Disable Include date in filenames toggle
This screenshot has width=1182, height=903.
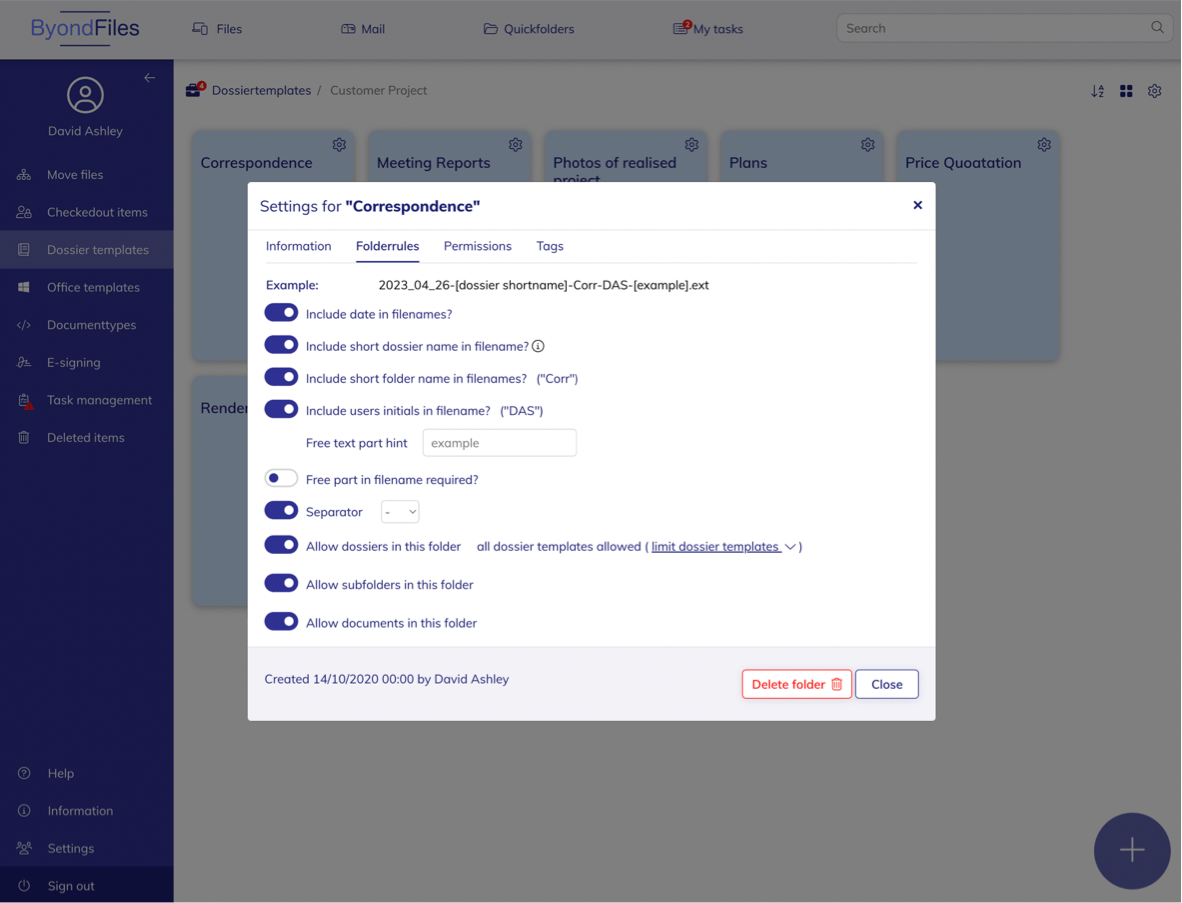[x=281, y=313]
